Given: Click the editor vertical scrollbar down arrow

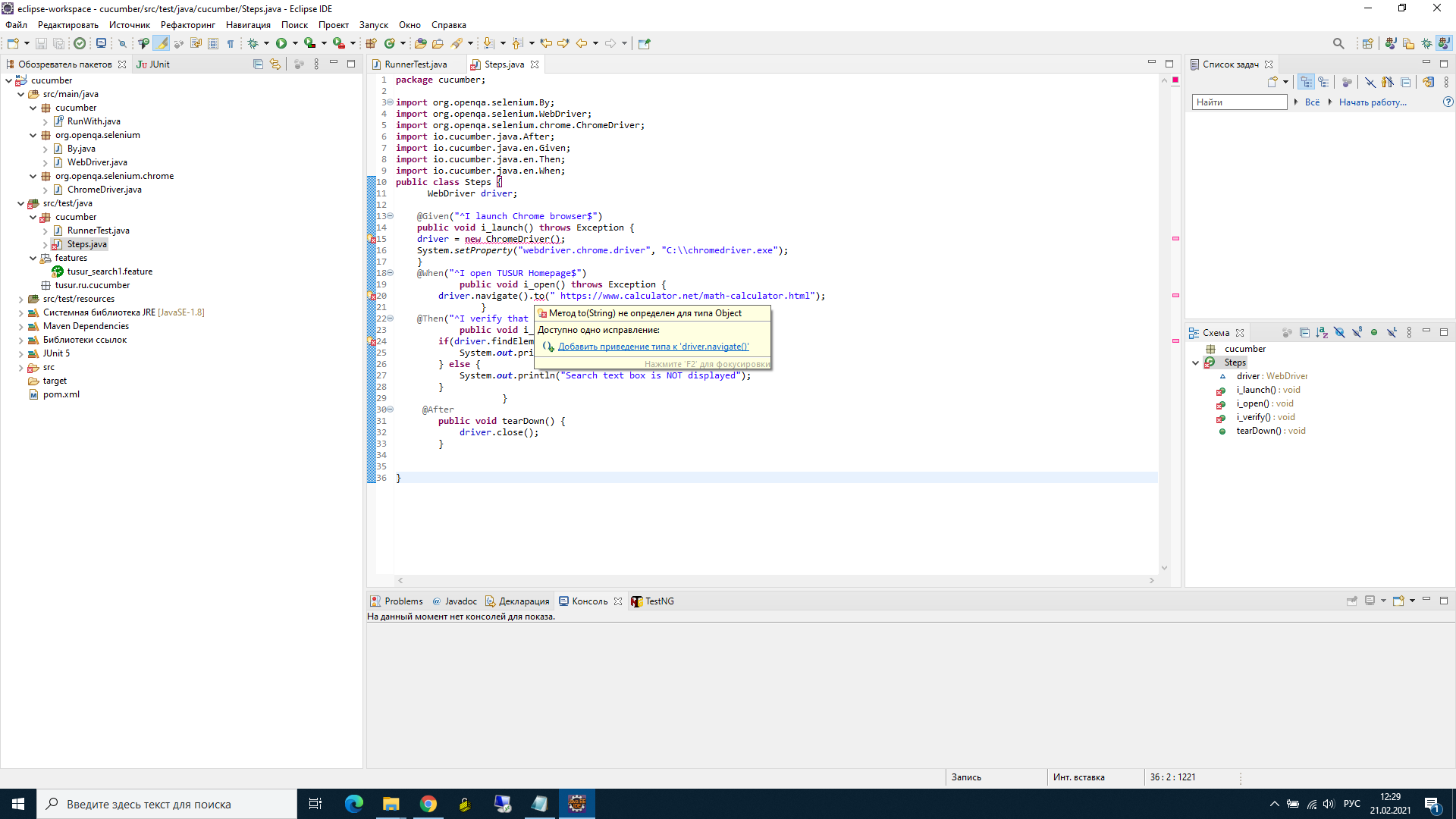Looking at the screenshot, I should pyautogui.click(x=1164, y=568).
